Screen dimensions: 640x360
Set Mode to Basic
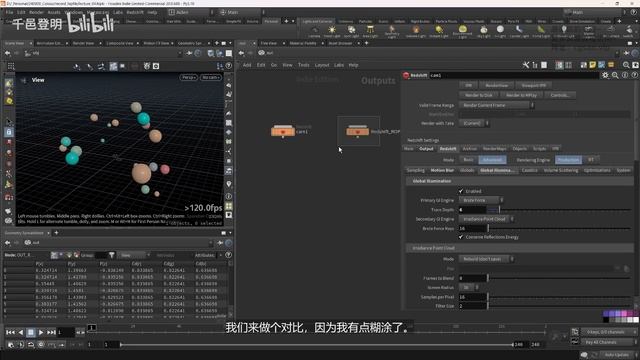[468, 160]
